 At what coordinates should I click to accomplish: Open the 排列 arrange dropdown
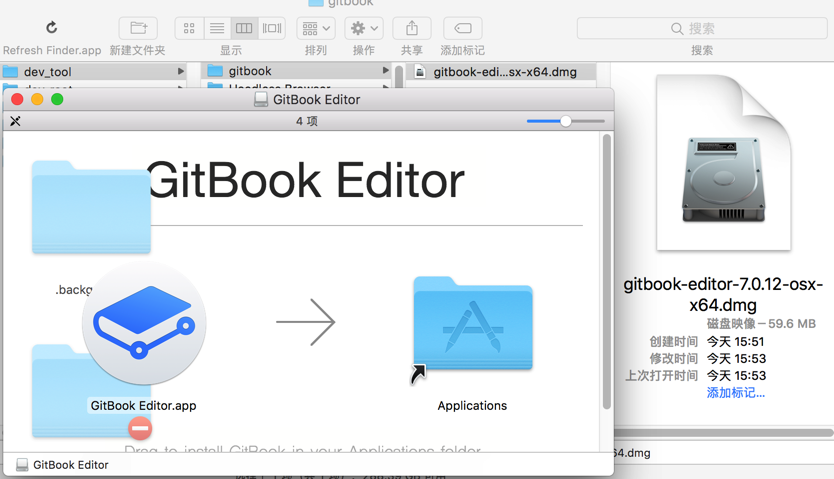coord(316,28)
